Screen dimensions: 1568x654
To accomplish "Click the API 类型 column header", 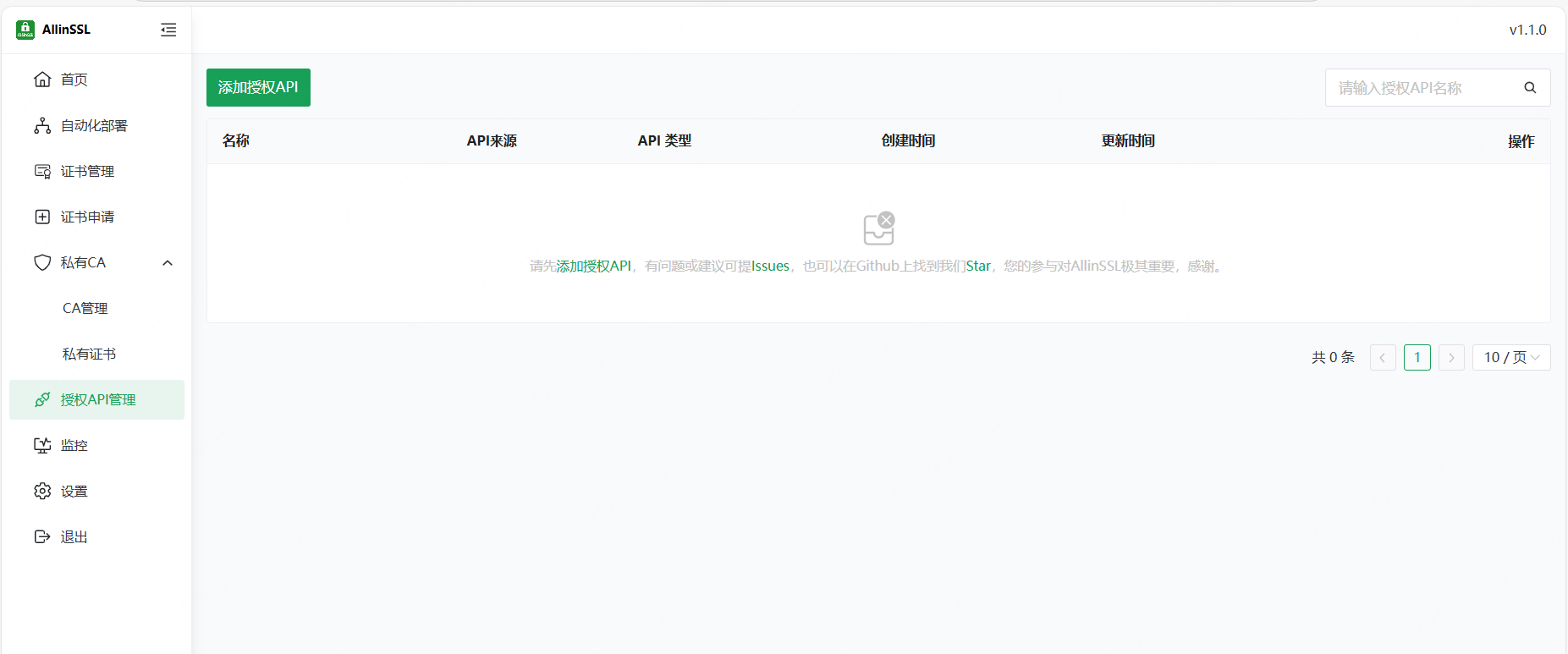I will click(x=664, y=140).
